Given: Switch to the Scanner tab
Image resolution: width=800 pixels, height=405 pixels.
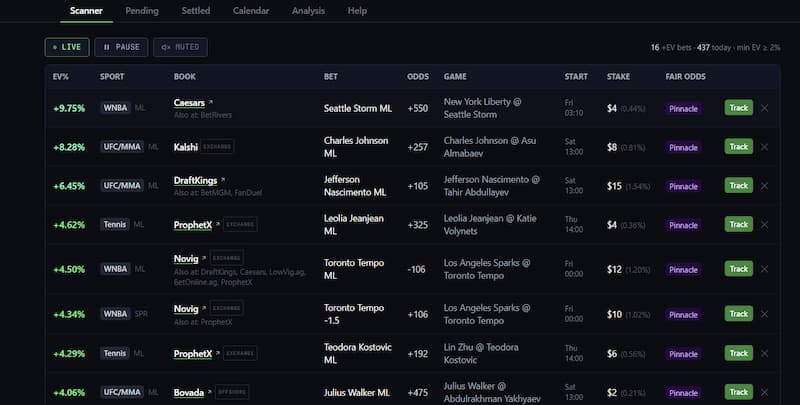Looking at the screenshot, I should coord(86,11).
